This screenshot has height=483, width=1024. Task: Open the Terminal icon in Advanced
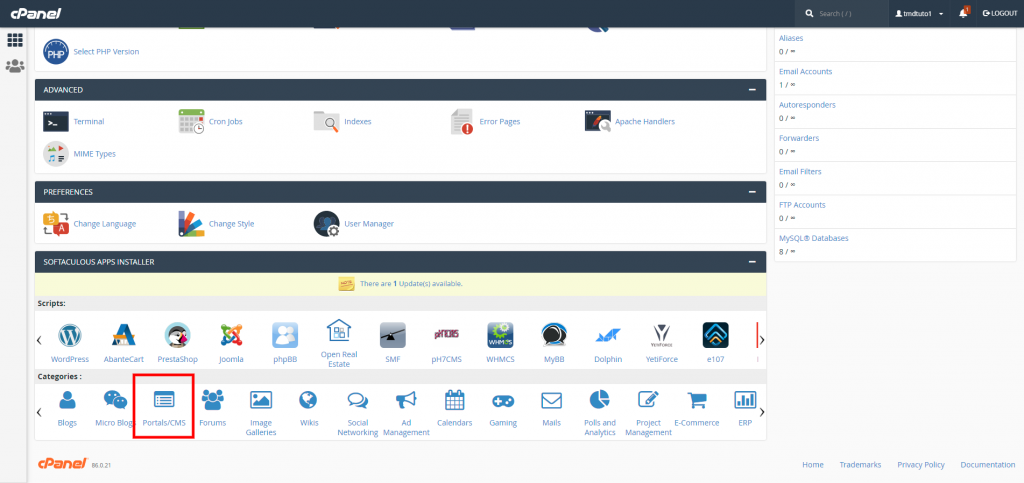[x=56, y=122]
